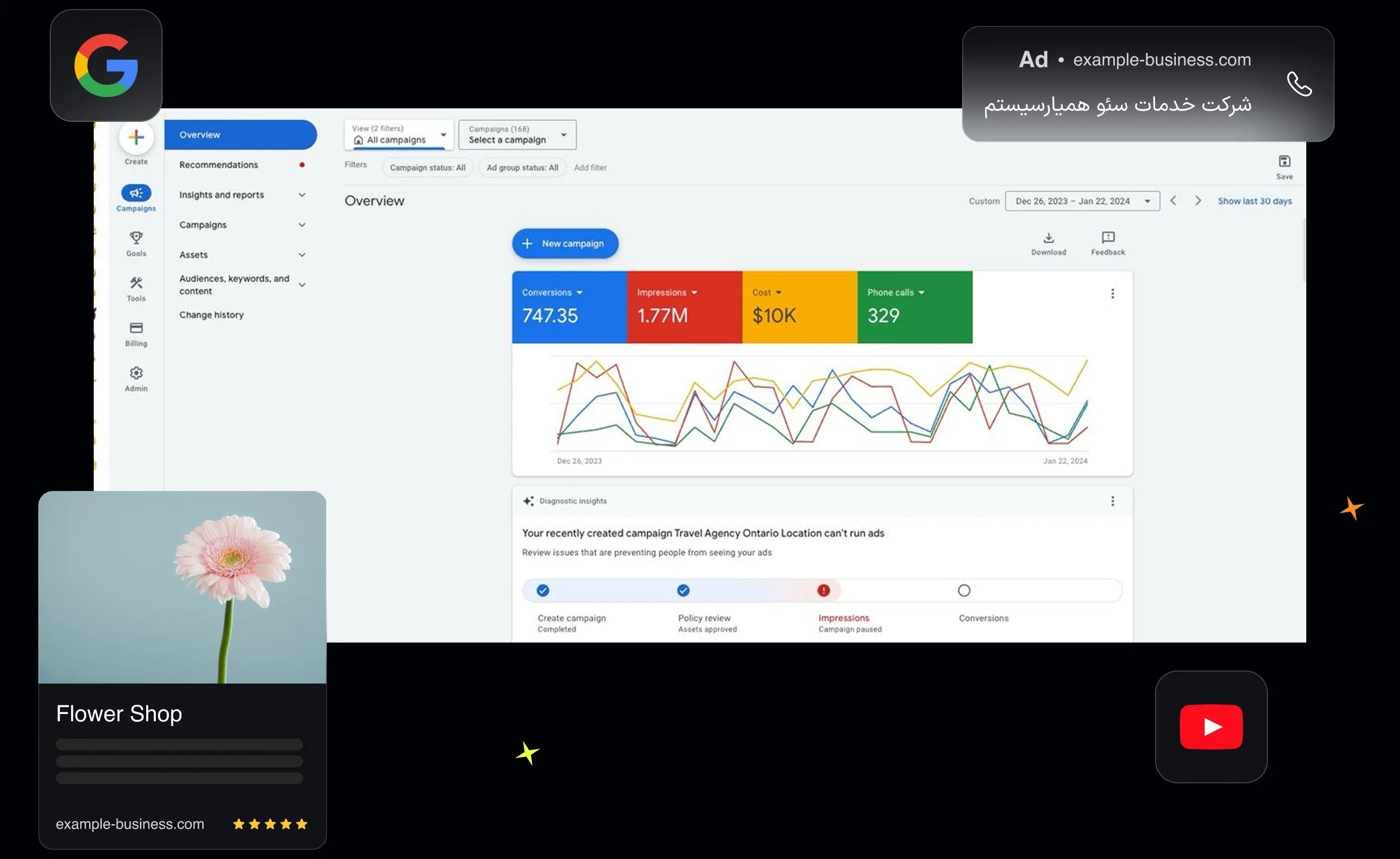1400x859 pixels.
Task: Open the date range dropdown
Action: pyautogui.click(x=1082, y=201)
